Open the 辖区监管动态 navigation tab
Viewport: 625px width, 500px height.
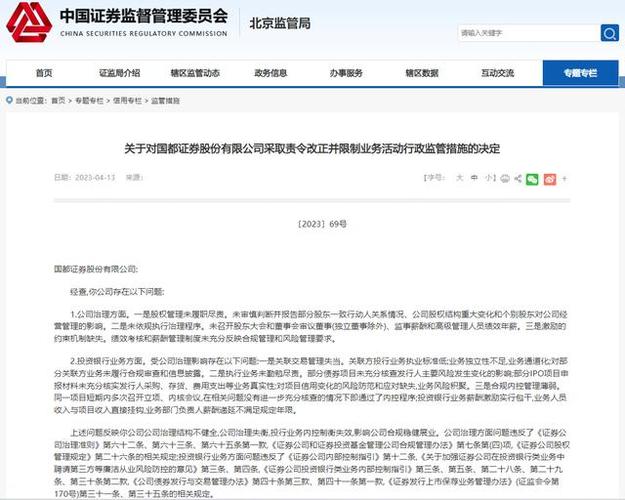click(195, 73)
